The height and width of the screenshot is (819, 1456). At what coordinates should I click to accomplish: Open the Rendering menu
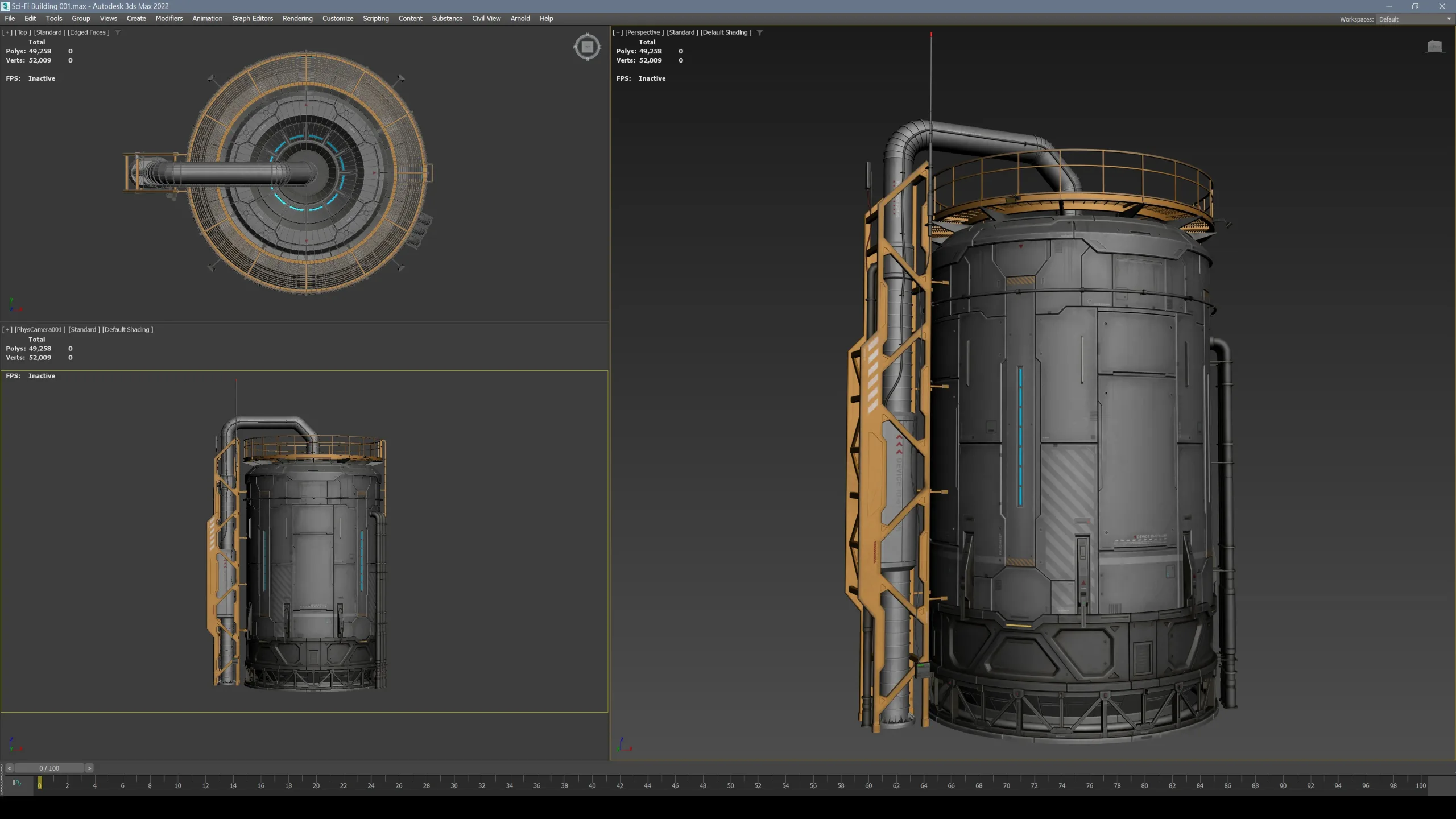click(297, 19)
